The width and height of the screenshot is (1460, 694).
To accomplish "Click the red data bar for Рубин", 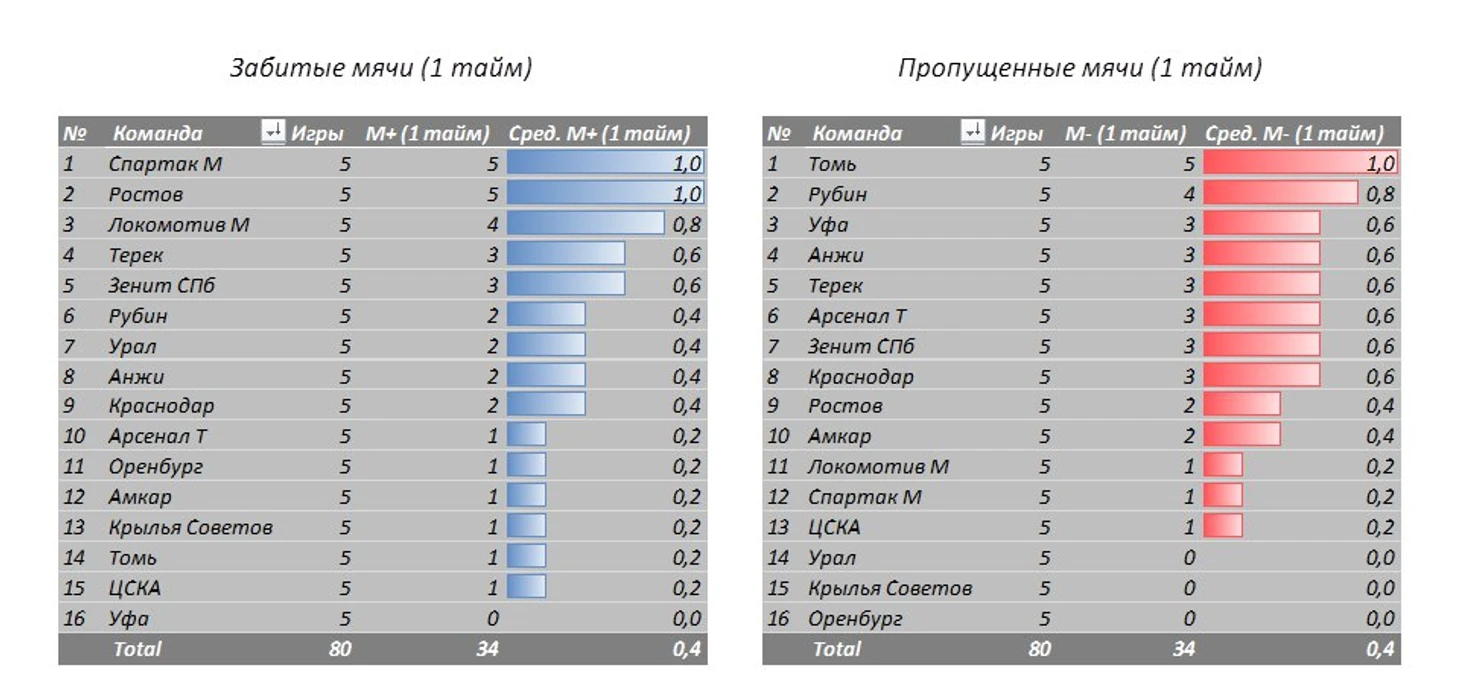I will tap(1280, 194).
